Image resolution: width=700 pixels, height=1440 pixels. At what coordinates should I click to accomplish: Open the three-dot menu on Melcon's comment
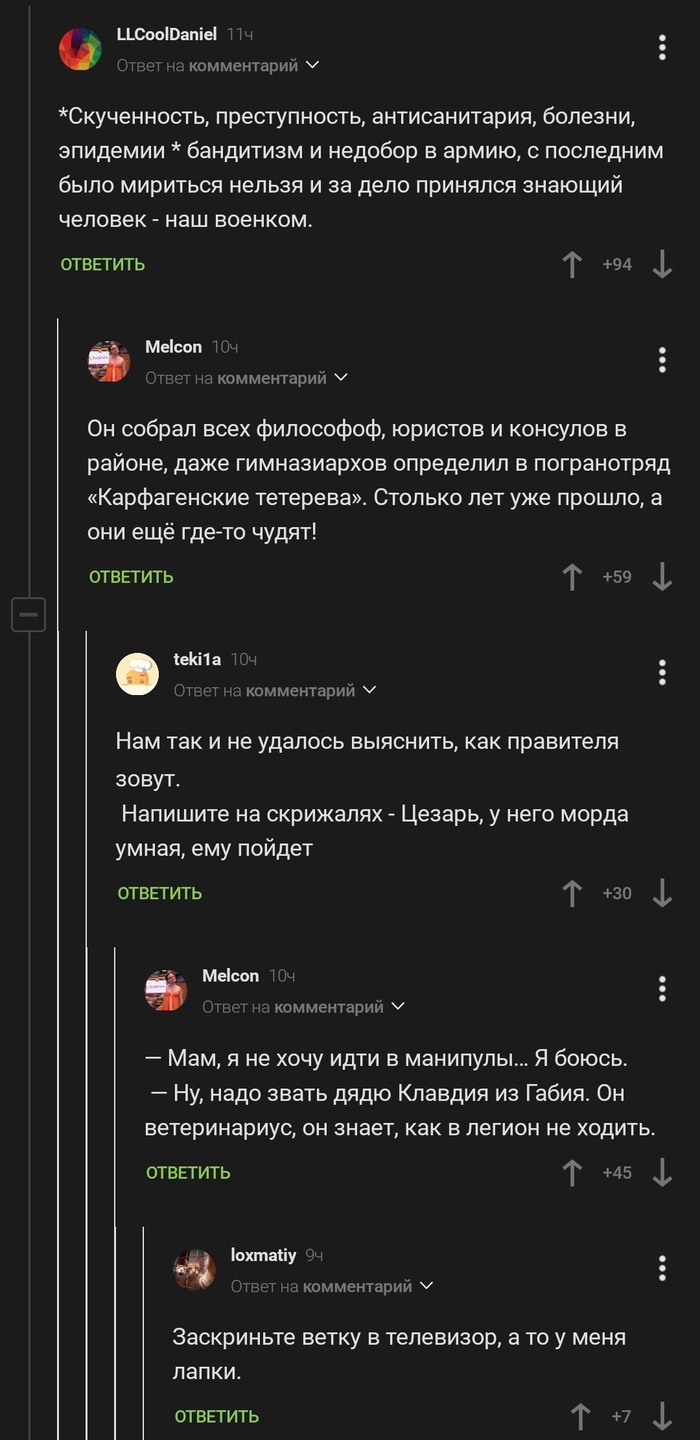click(661, 361)
